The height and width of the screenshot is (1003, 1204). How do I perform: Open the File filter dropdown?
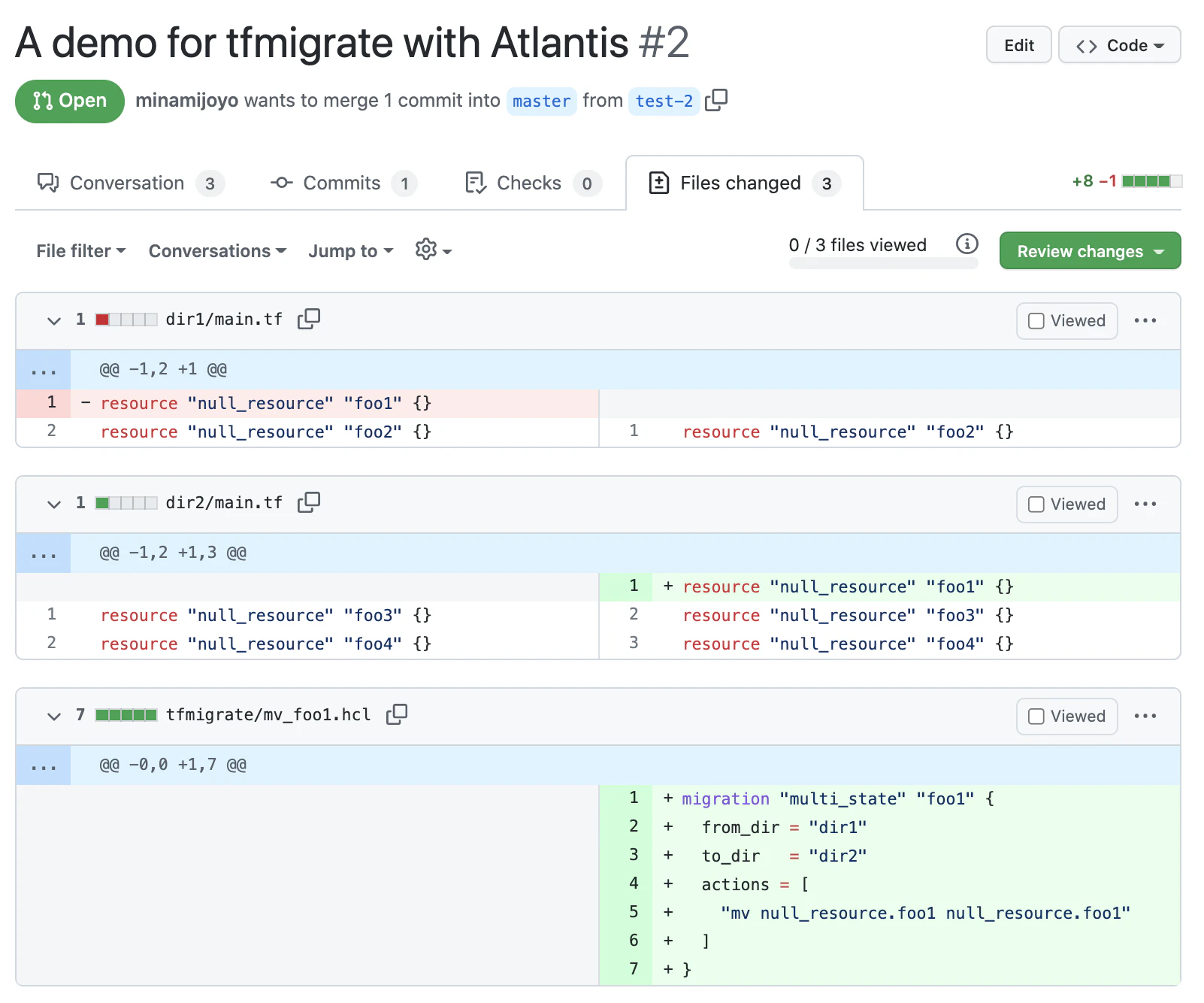pos(81,251)
